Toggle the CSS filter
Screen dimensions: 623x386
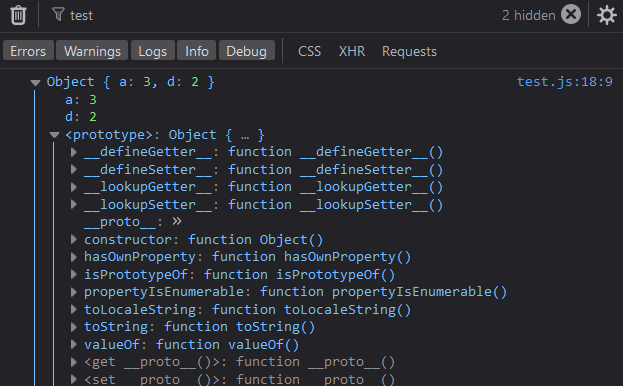(x=309, y=51)
